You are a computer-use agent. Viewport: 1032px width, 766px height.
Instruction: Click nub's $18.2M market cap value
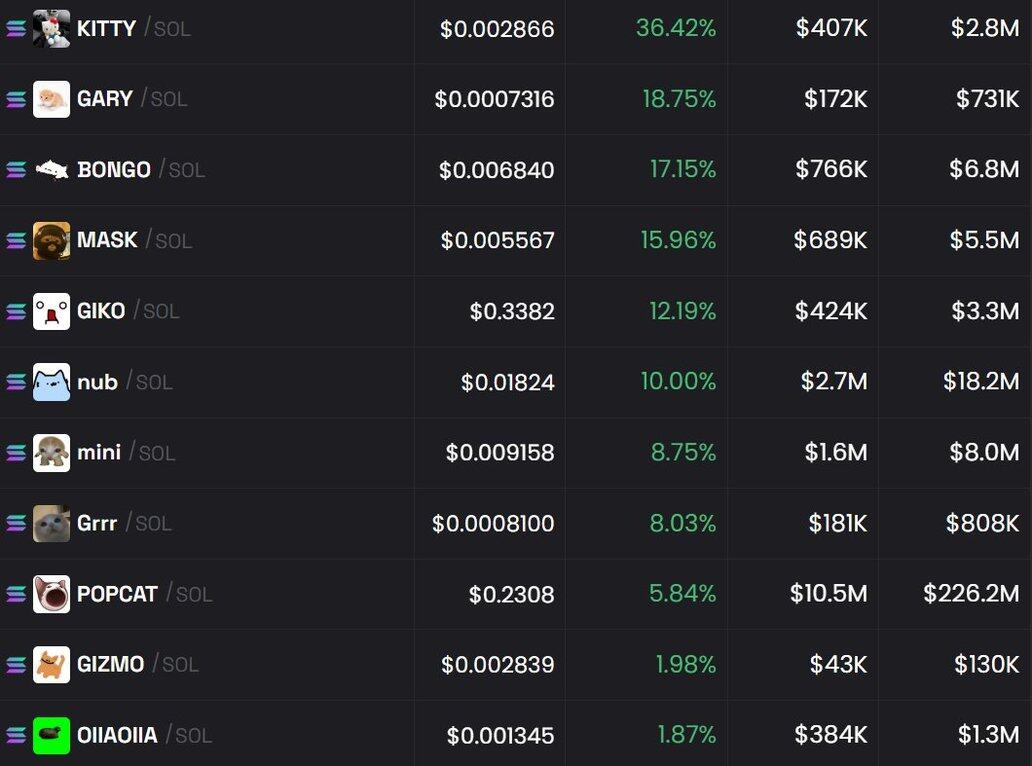[980, 381]
